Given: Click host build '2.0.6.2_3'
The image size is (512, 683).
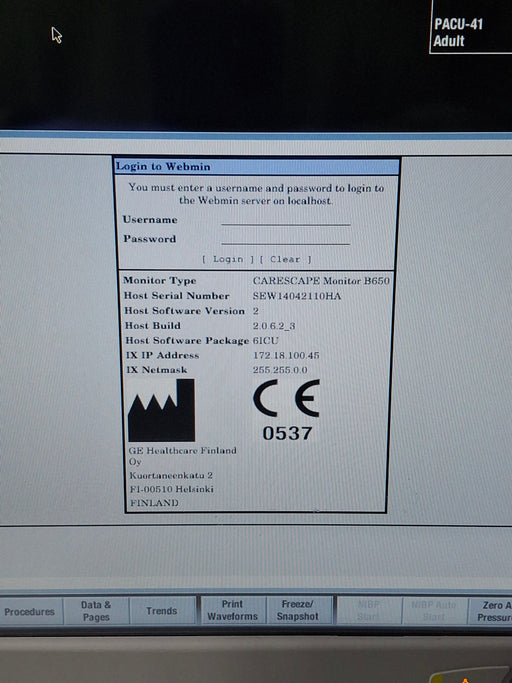Looking at the screenshot, I should click(274, 326).
